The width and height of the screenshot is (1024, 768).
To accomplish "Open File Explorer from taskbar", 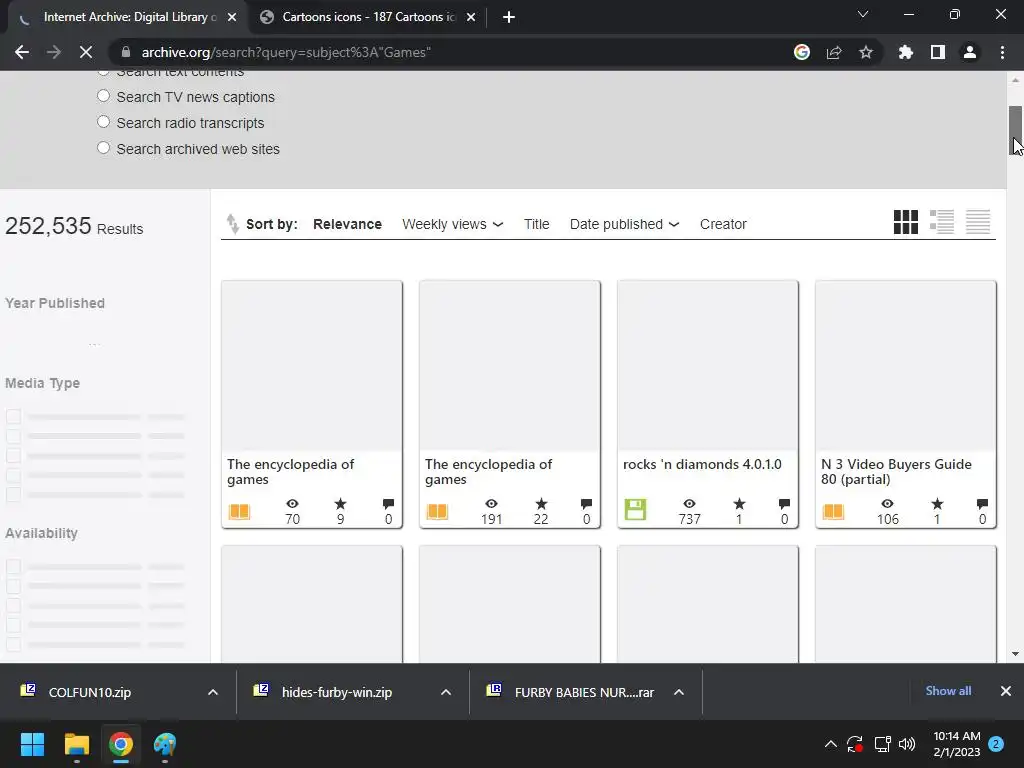I will (76, 744).
